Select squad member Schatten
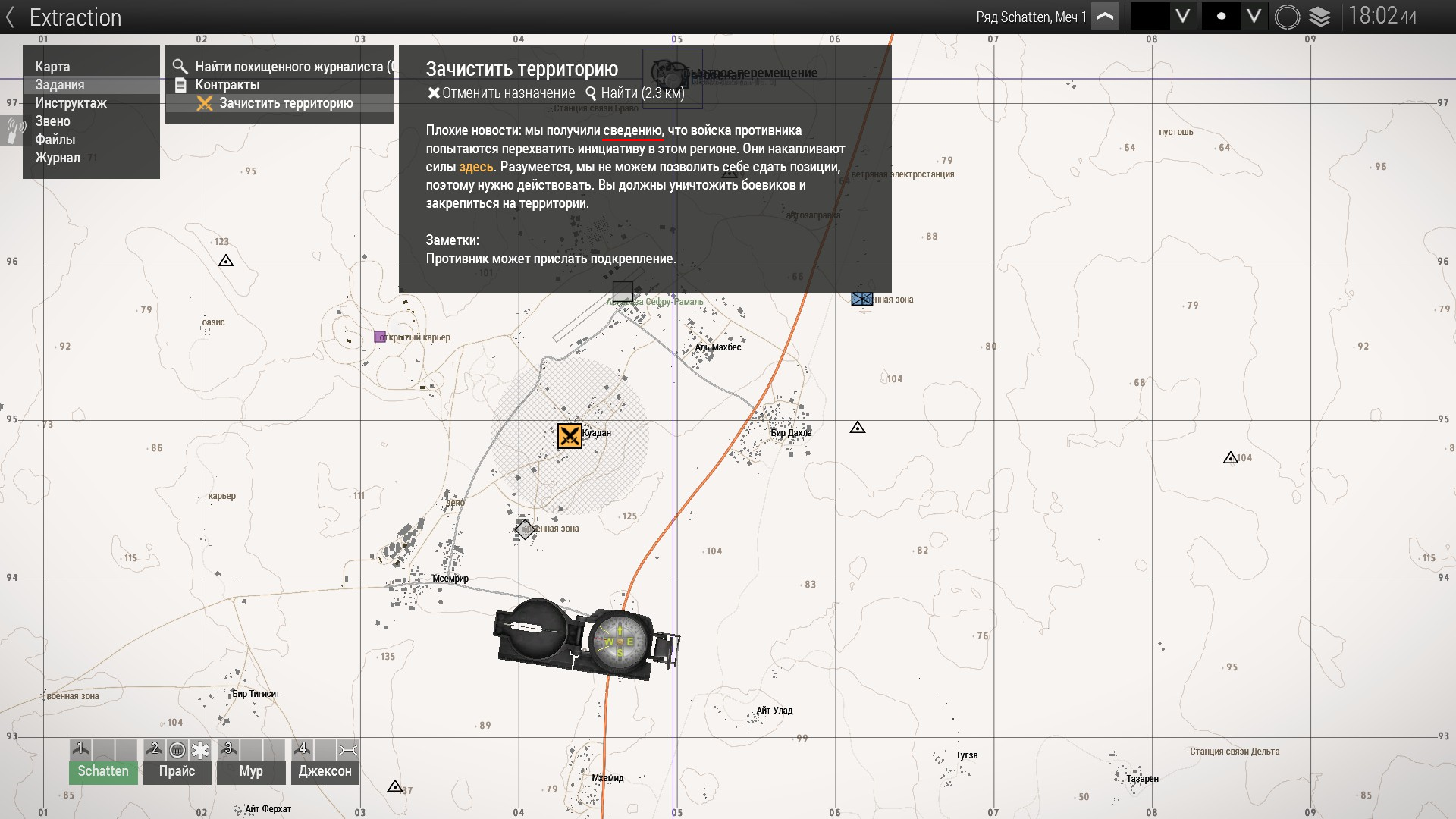The image size is (1456, 819). point(103,772)
